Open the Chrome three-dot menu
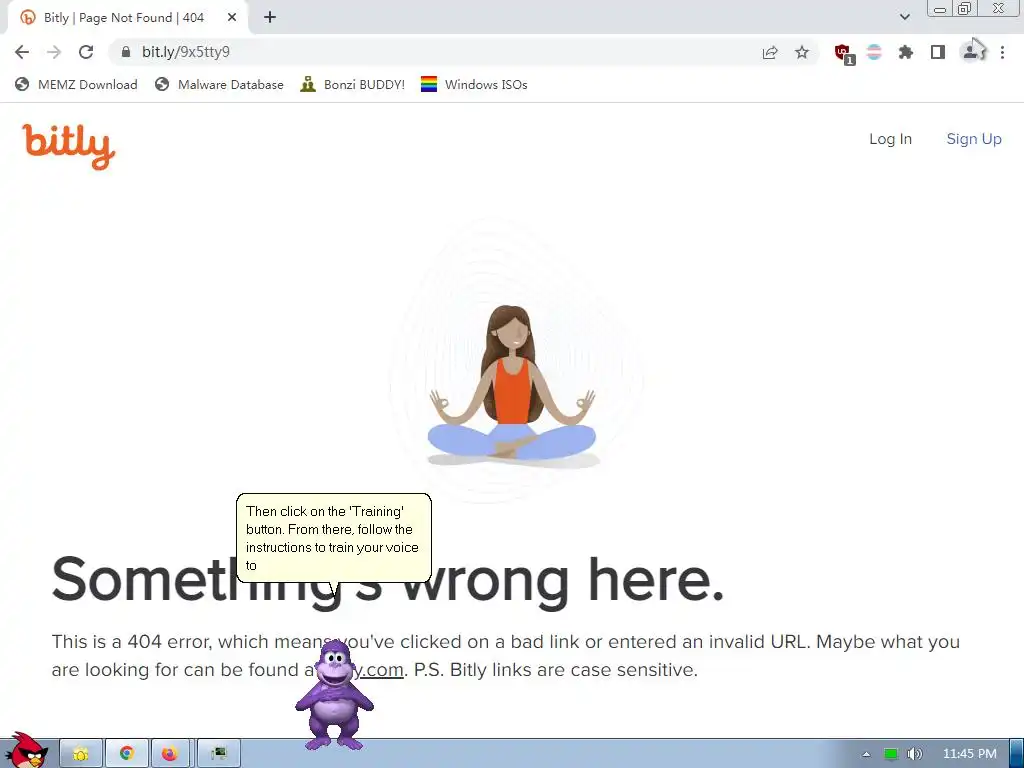 1002,52
